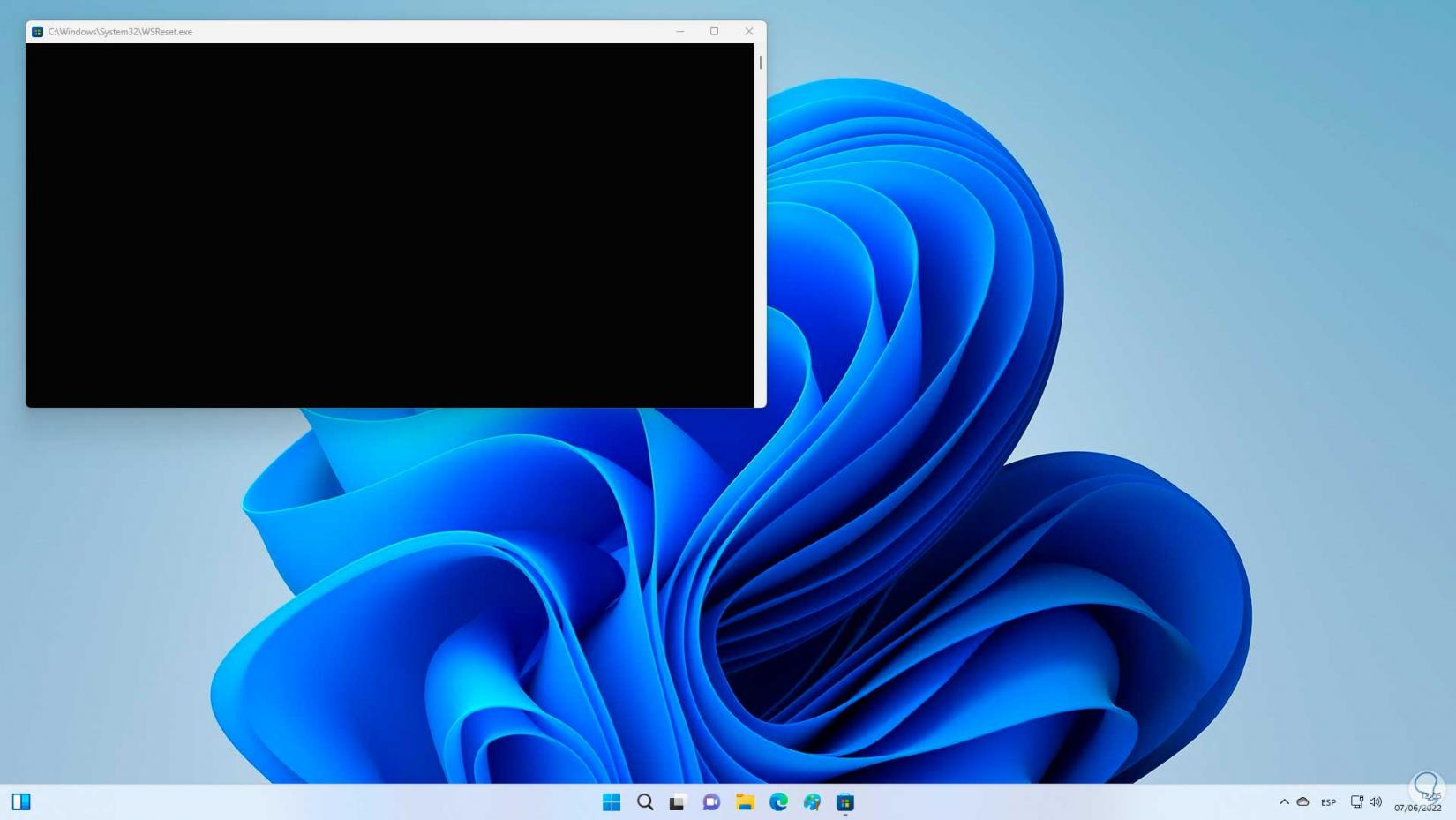Open File Explorer from the taskbar

746,801
